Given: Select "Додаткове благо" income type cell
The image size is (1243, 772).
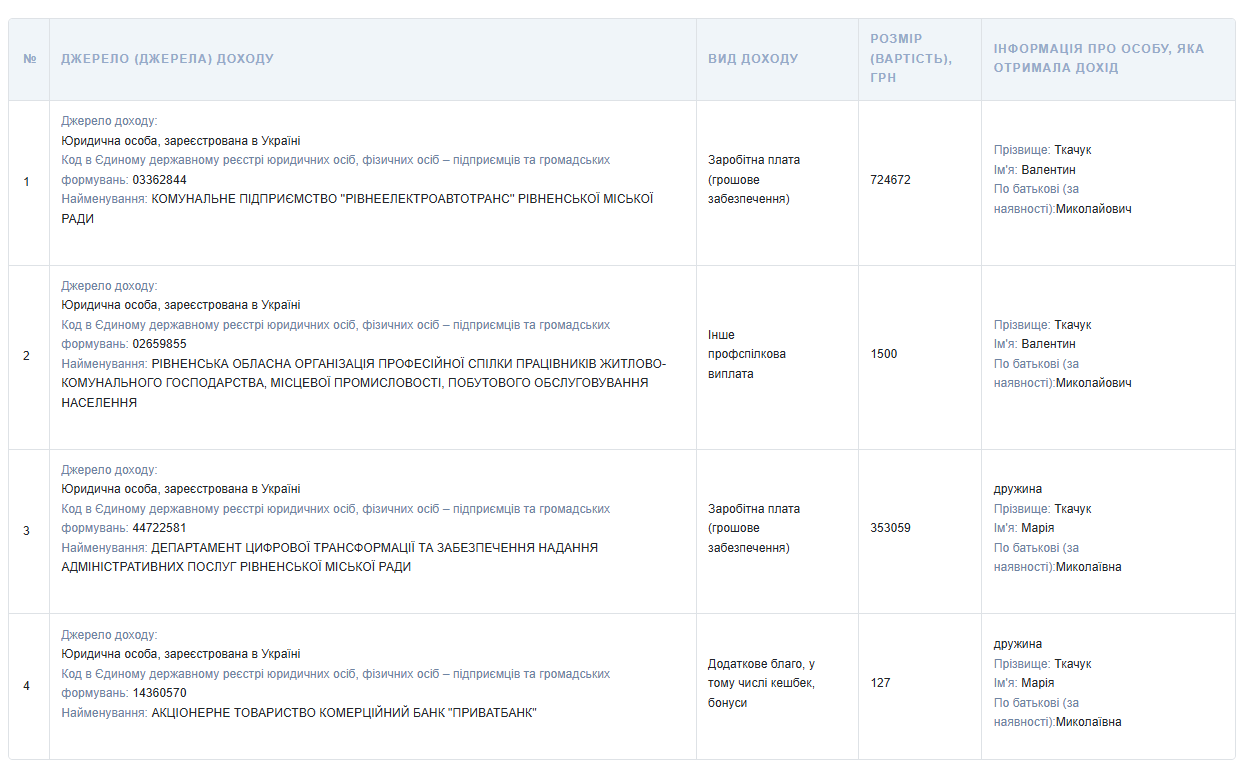Looking at the screenshot, I should tap(761, 683).
